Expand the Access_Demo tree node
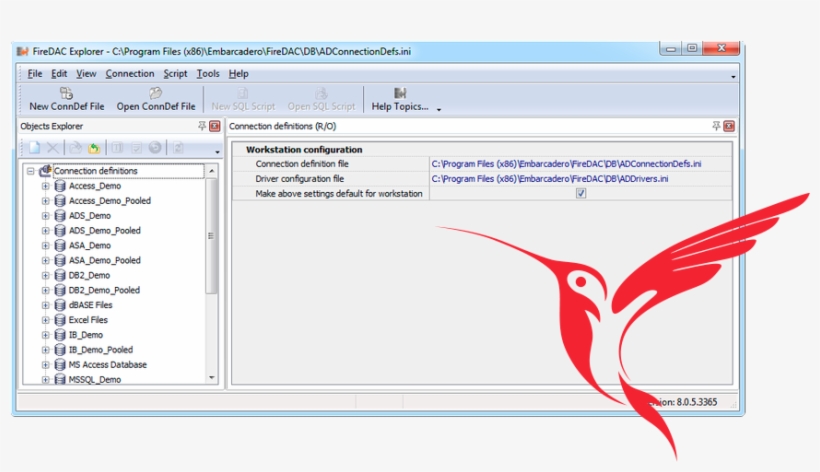 [45, 186]
